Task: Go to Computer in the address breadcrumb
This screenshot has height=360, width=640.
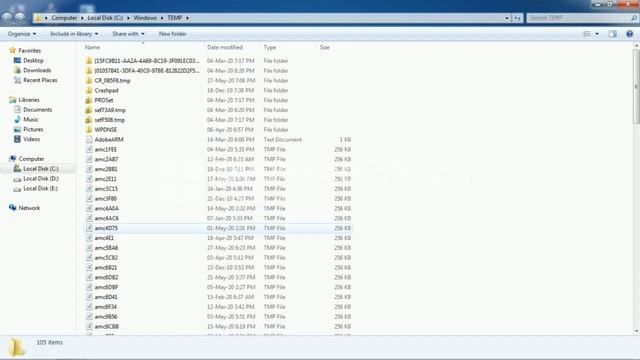Action: point(64,18)
